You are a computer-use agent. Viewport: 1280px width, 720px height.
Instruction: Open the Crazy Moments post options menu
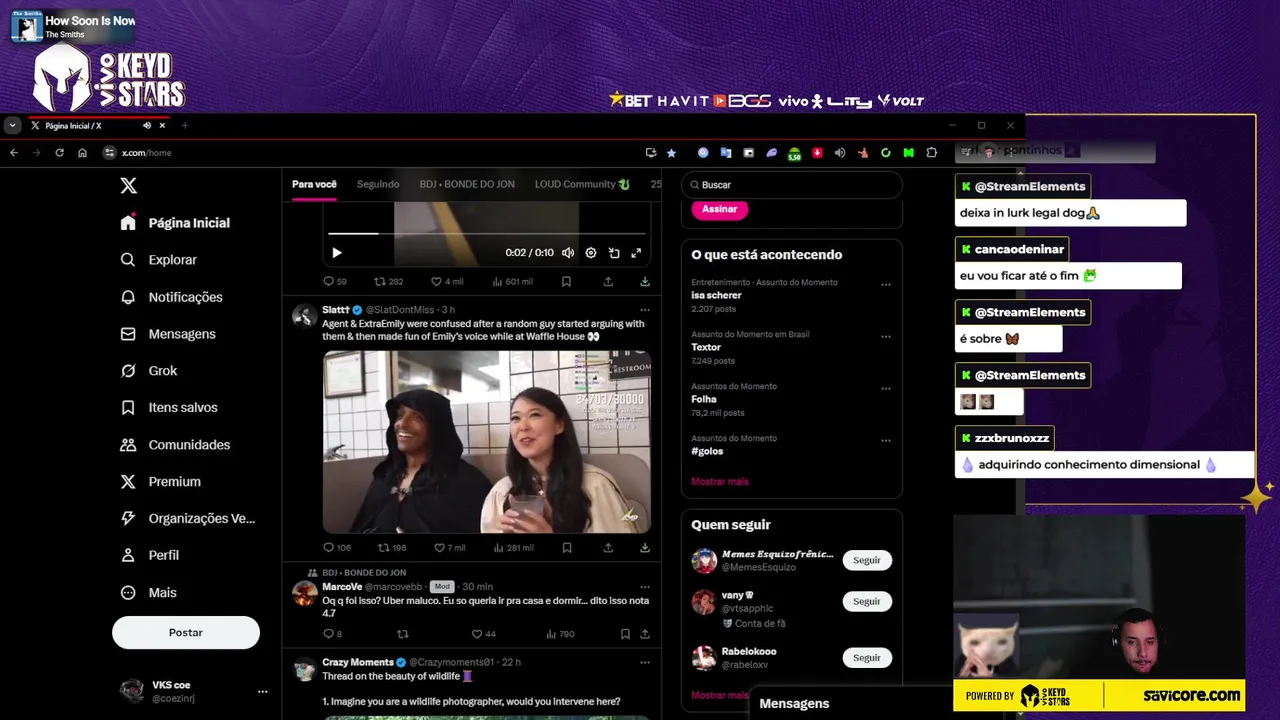pyautogui.click(x=644, y=662)
